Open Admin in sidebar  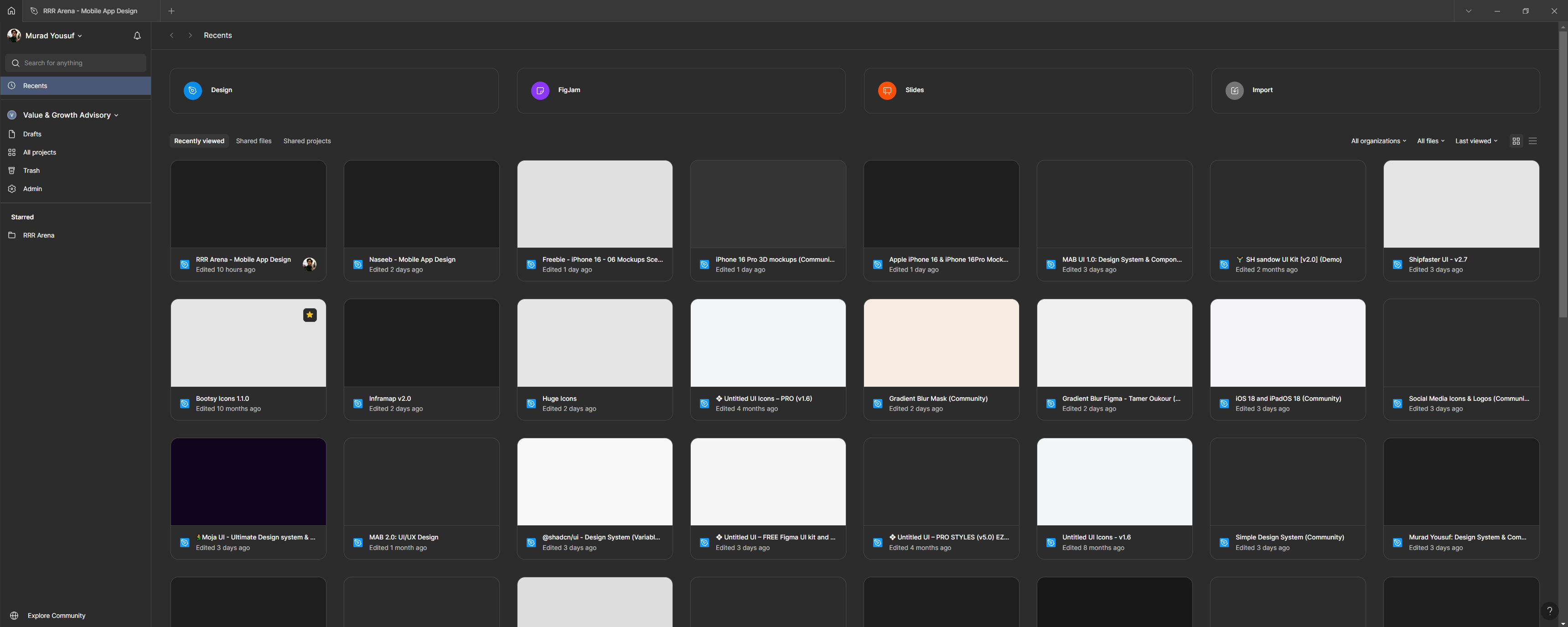[76, 189]
